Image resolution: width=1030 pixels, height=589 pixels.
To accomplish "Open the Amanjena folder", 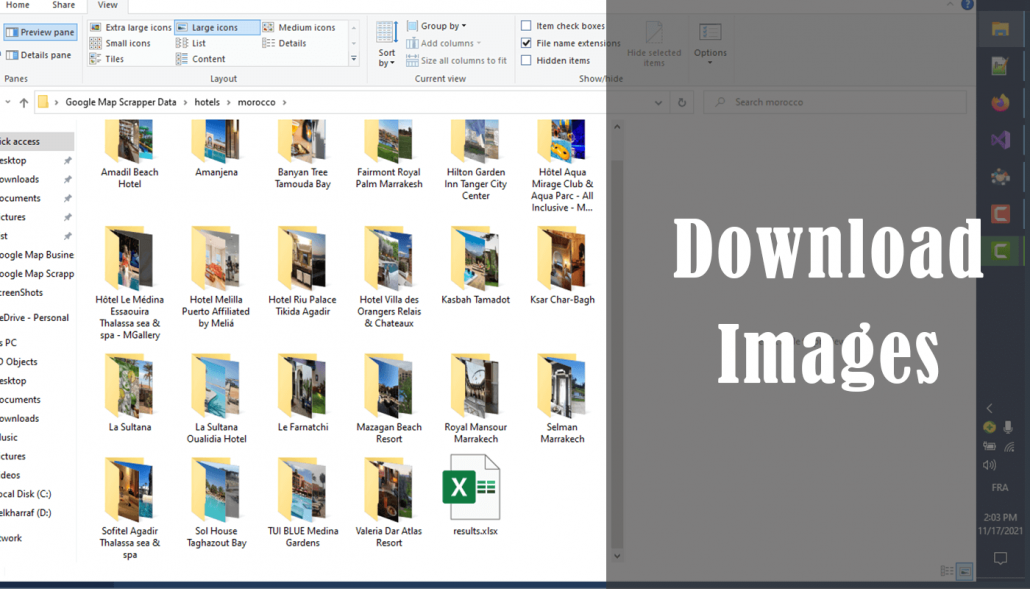I will pyautogui.click(x=216, y=149).
